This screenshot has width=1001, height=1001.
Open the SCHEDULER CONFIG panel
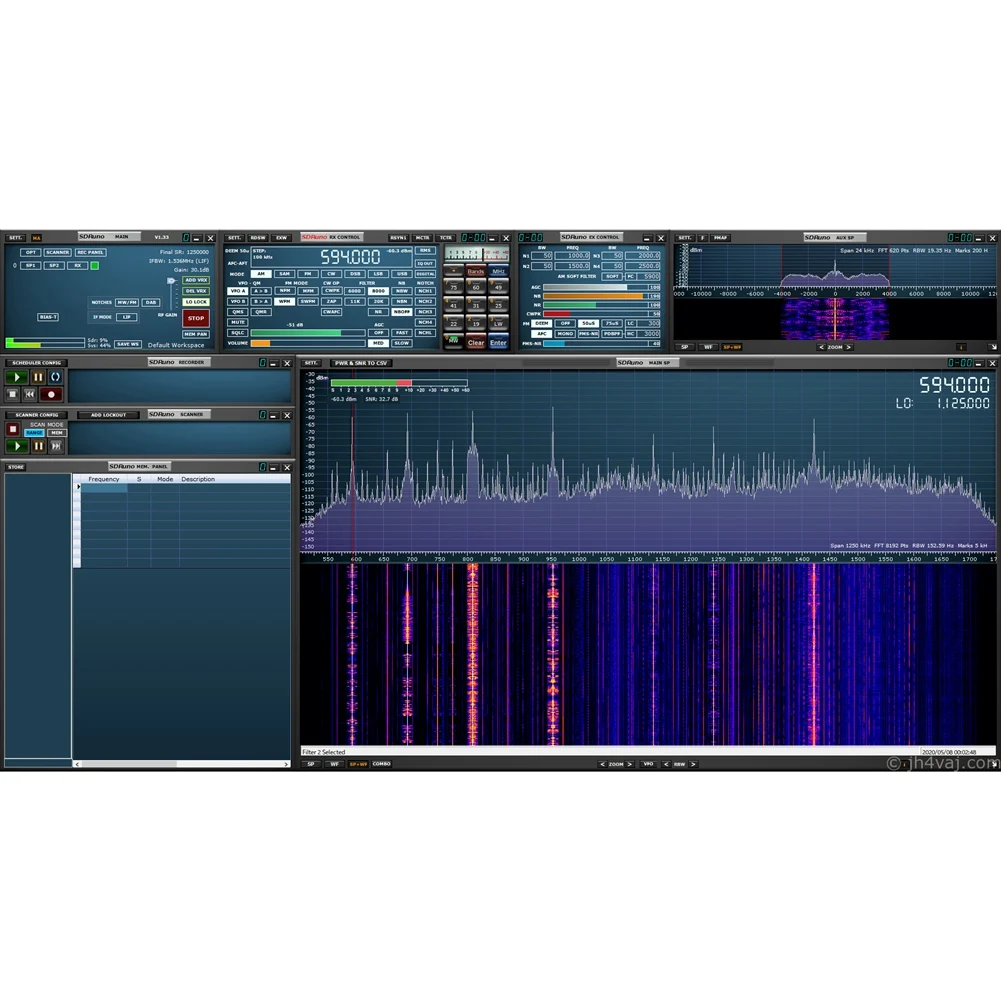36,363
